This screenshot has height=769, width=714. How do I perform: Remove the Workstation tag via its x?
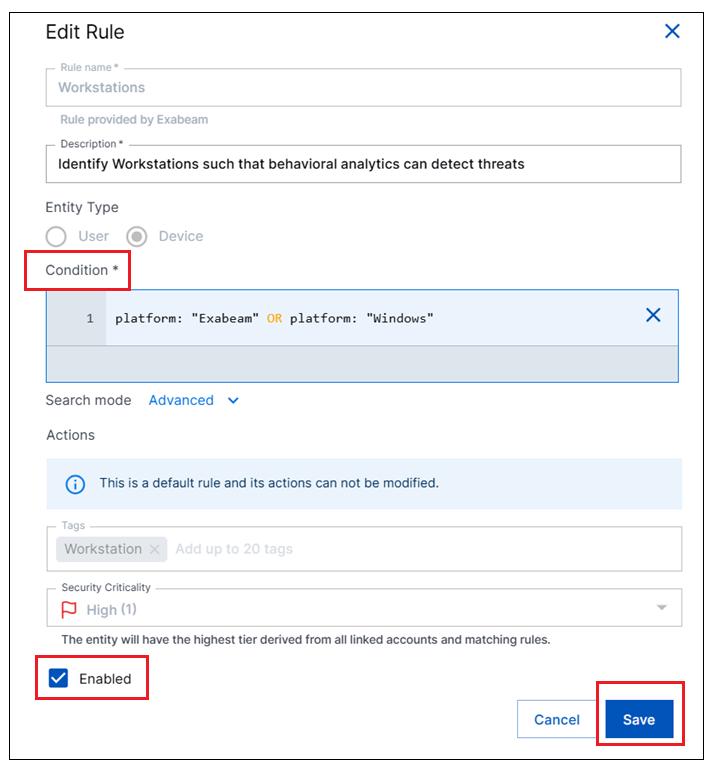(154, 549)
